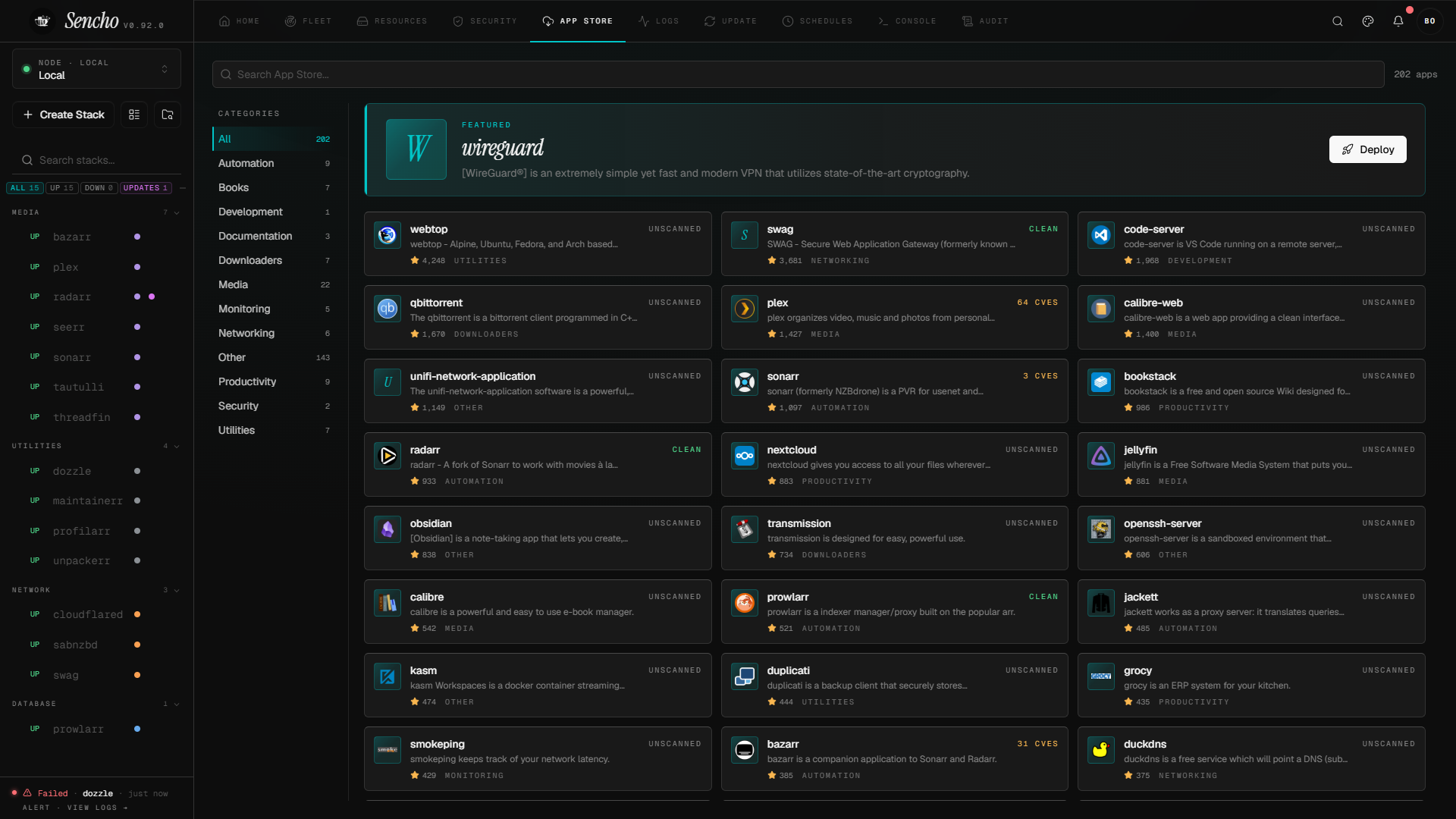Viewport: 1456px width, 819px height.
Task: Open the global search icon in header
Action: coord(1338,21)
